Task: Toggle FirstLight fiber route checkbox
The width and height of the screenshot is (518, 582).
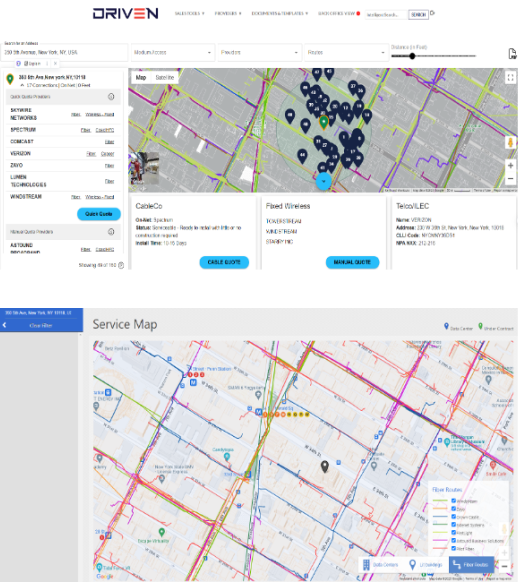Action: pos(453,532)
